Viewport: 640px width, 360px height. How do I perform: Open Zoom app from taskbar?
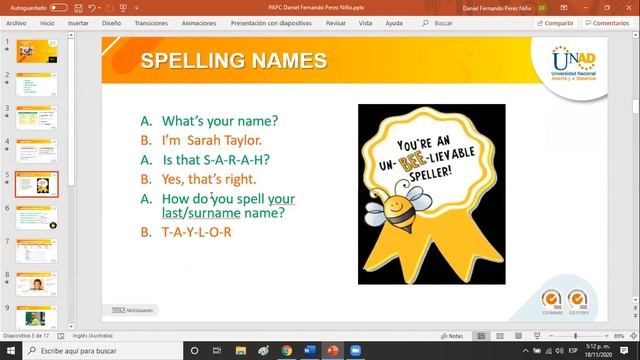(x=356, y=351)
